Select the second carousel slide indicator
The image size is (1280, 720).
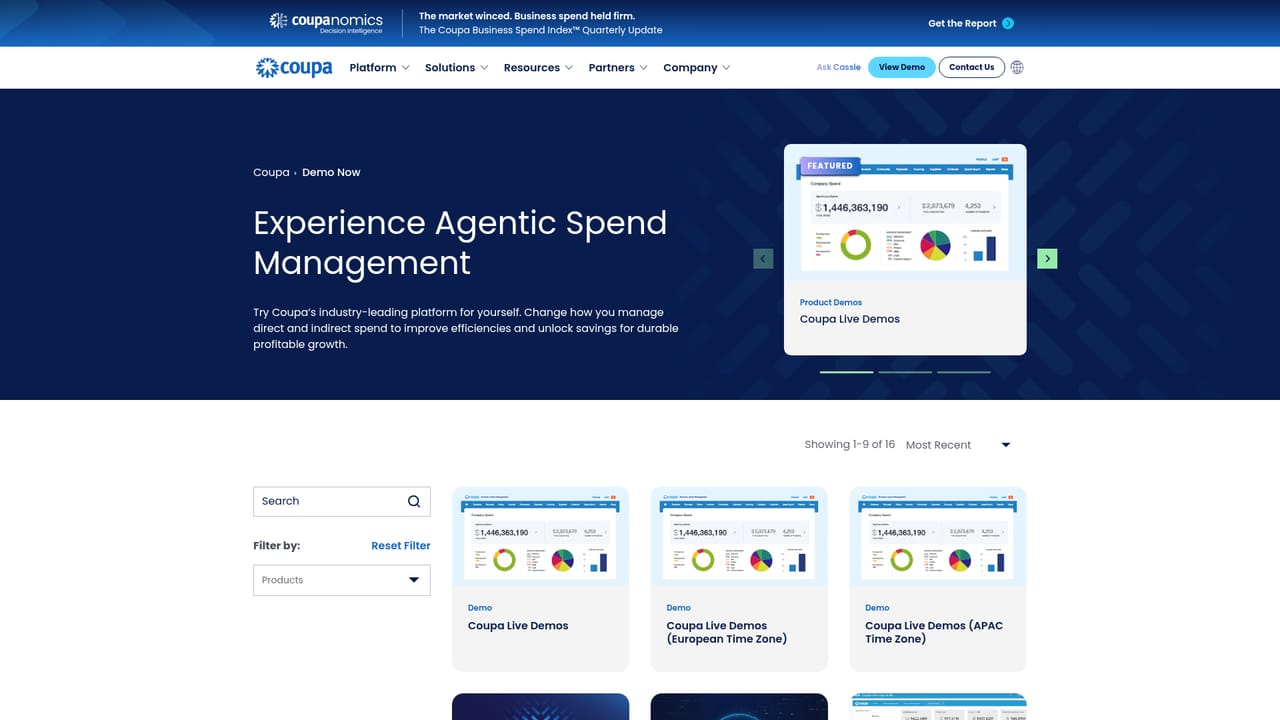905,372
